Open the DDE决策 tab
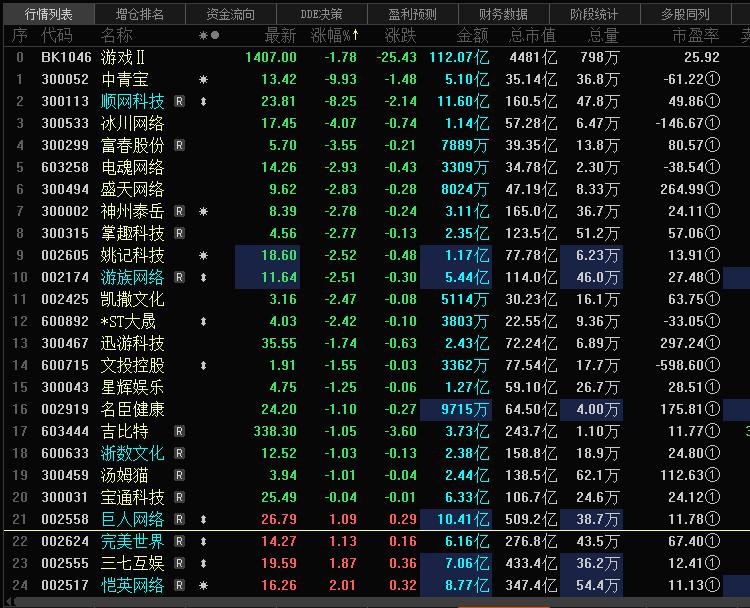The width and height of the screenshot is (750, 608). coord(321,14)
